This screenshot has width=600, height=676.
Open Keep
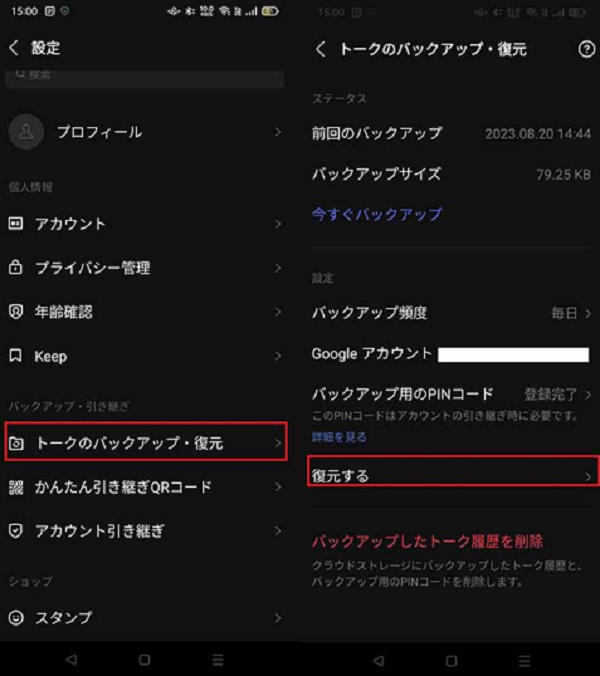[x=144, y=356]
